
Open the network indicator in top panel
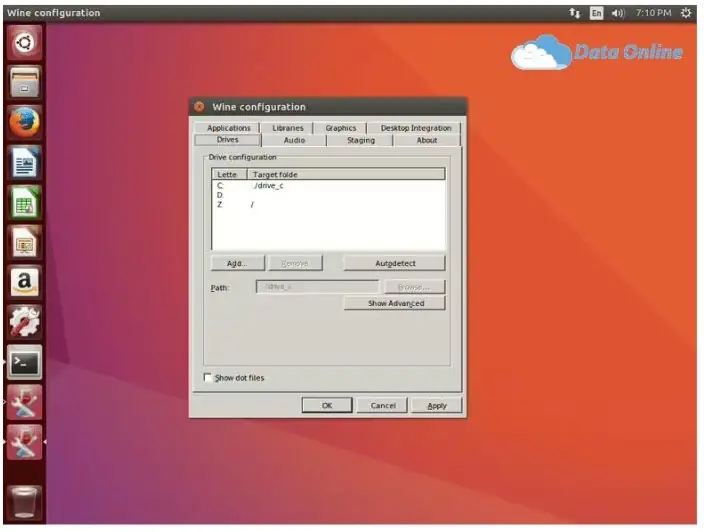coord(575,13)
